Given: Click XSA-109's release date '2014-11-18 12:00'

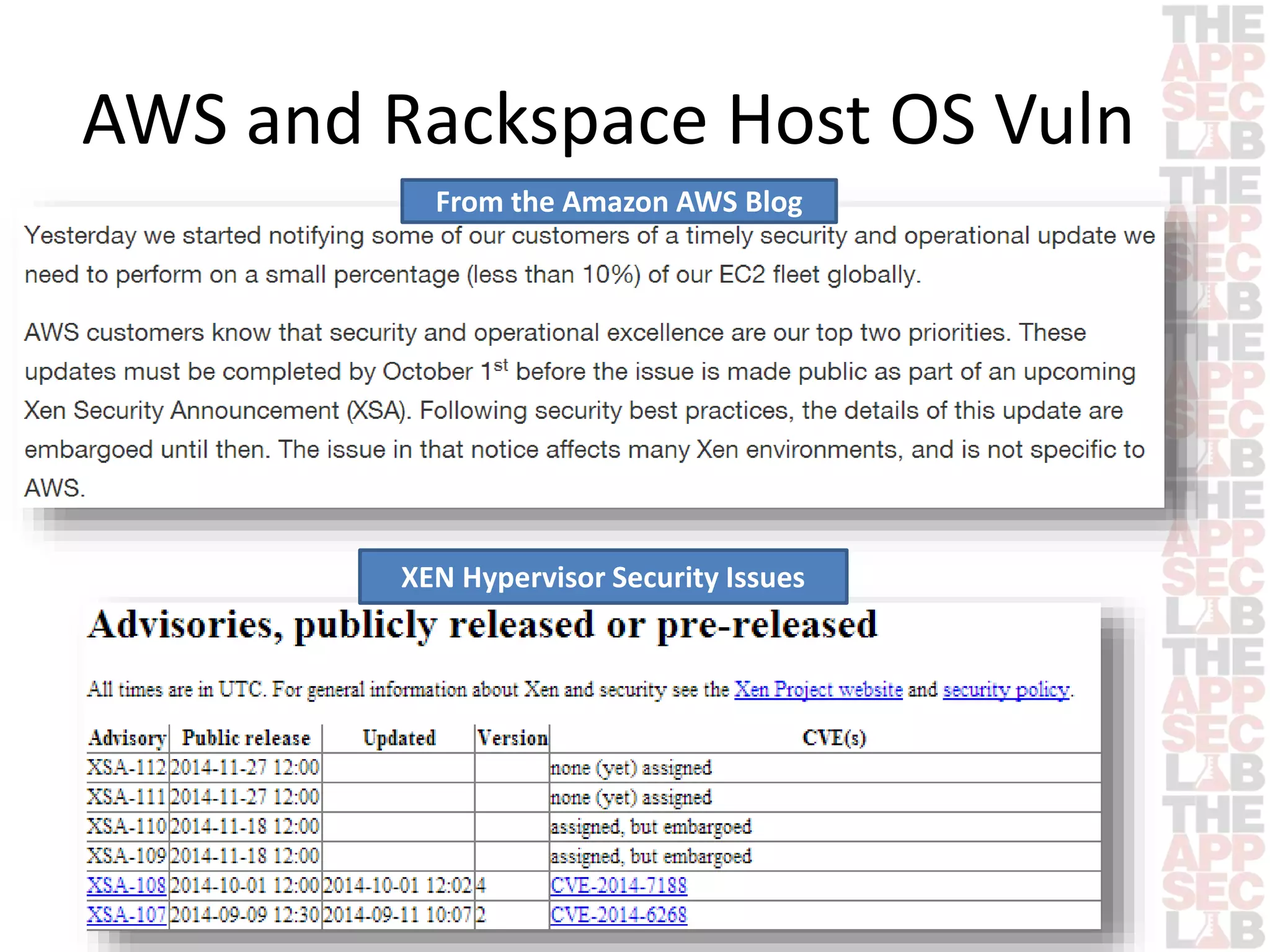Looking at the screenshot, I should 245,856.
